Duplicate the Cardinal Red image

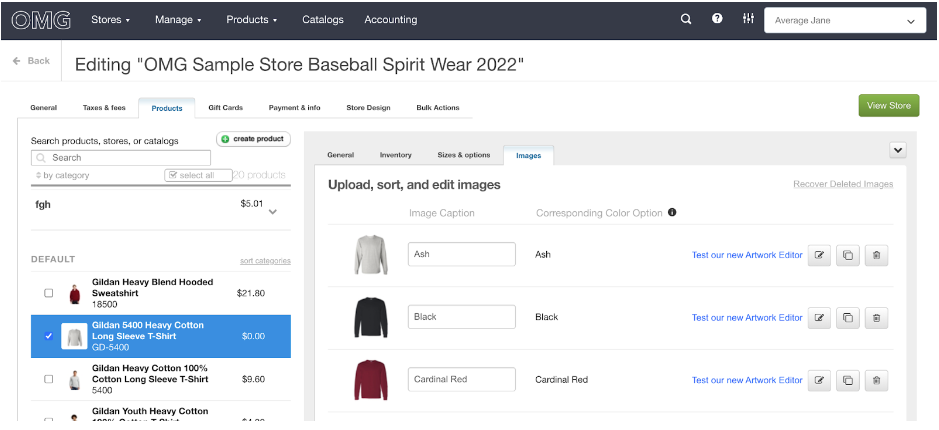(x=848, y=380)
